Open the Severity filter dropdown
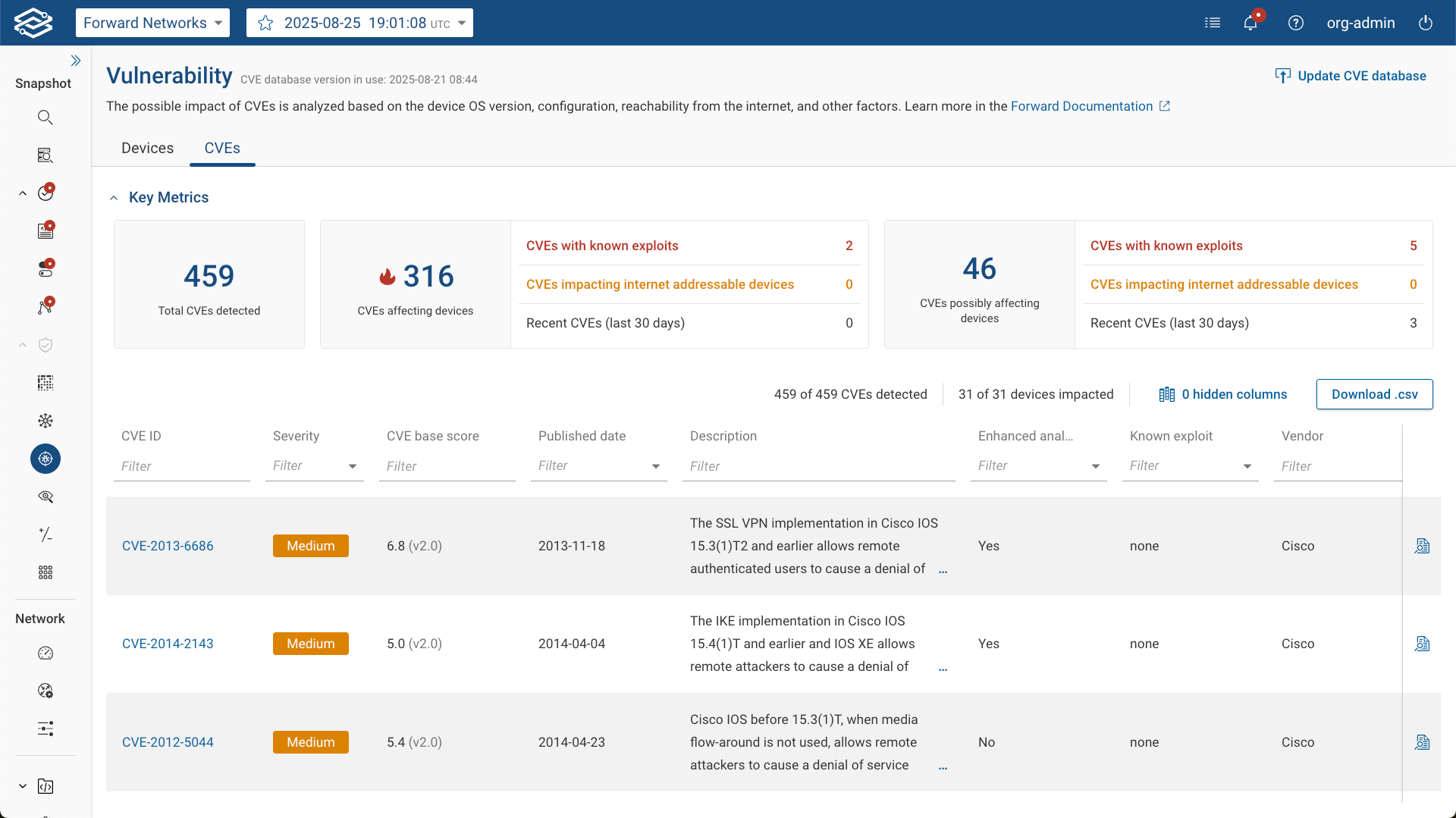The height and width of the screenshot is (818, 1456). coord(352,466)
